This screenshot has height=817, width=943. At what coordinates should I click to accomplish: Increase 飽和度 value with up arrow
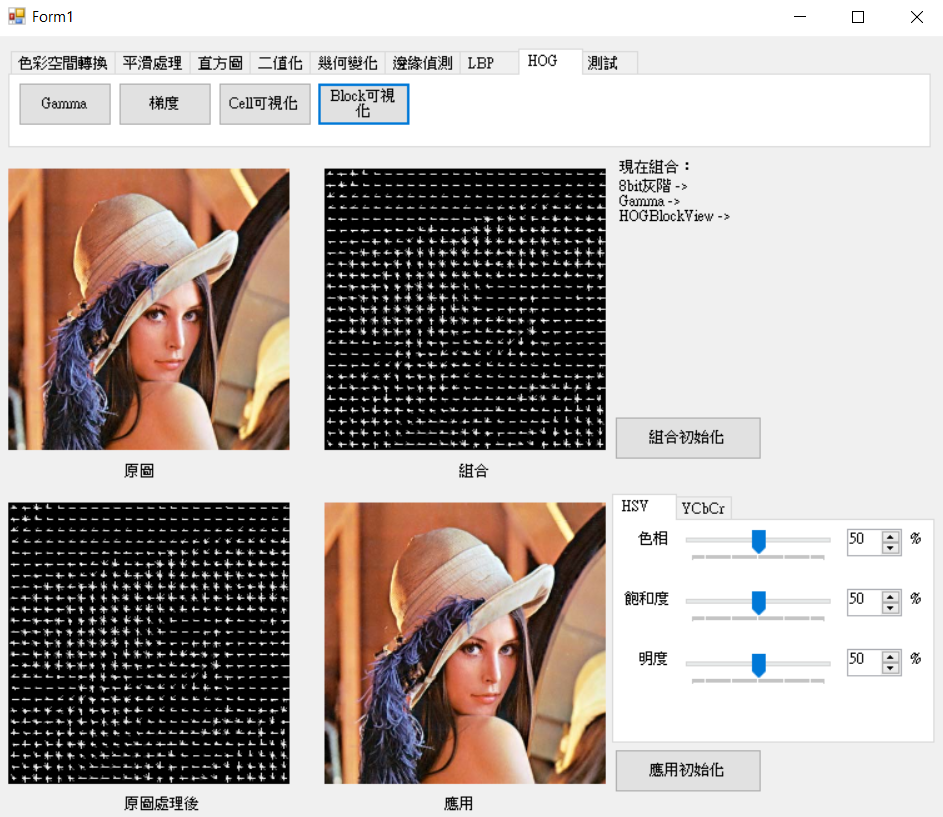point(891,597)
